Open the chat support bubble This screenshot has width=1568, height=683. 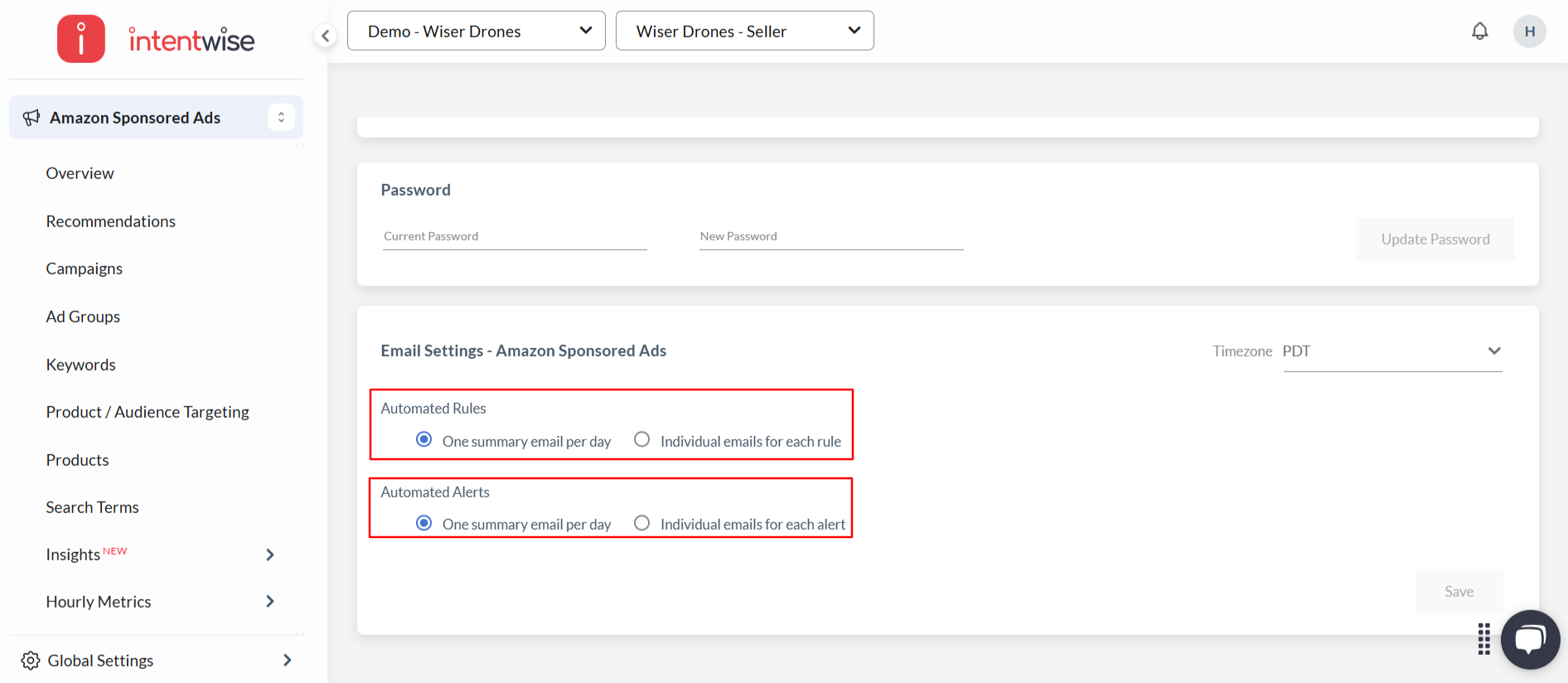pos(1530,640)
